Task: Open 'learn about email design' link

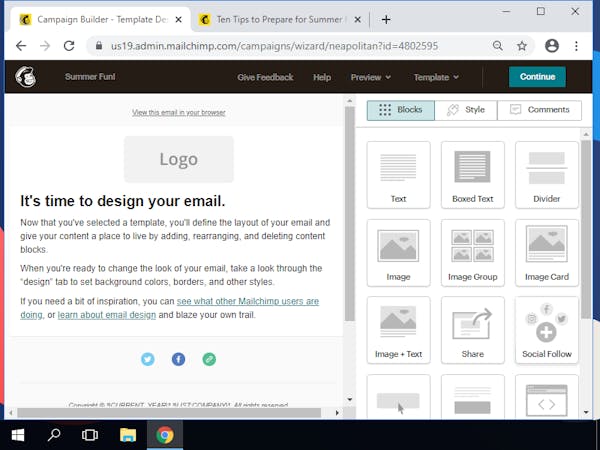Action: click(107, 315)
